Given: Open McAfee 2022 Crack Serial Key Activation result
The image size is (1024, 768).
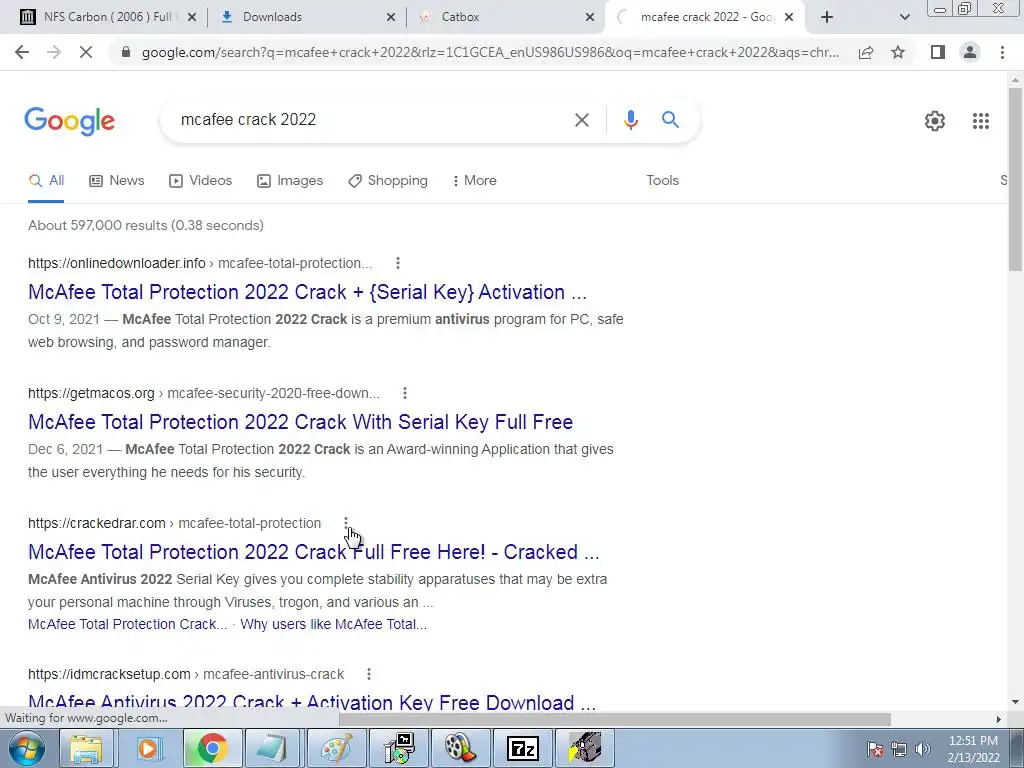Looking at the screenshot, I should (308, 292).
